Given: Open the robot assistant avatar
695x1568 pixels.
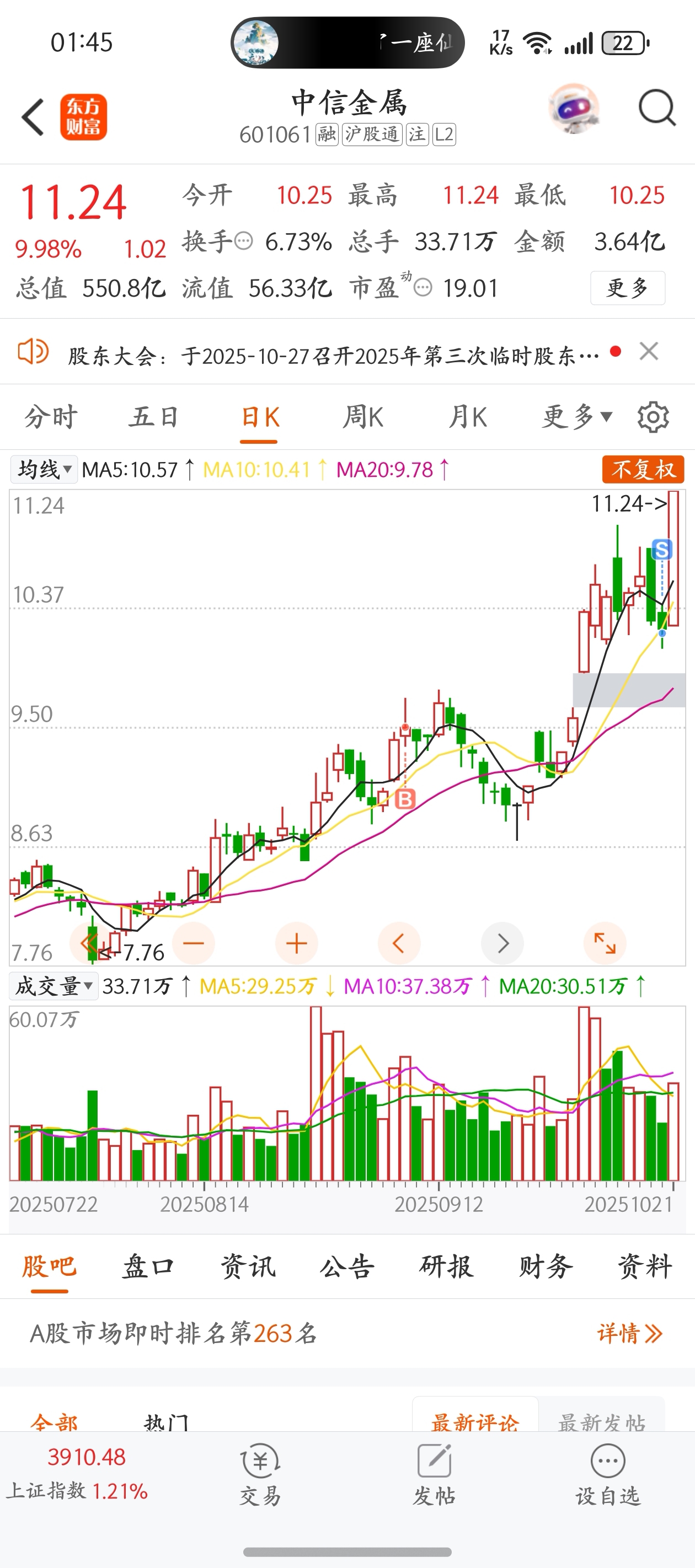Looking at the screenshot, I should pos(574,109).
